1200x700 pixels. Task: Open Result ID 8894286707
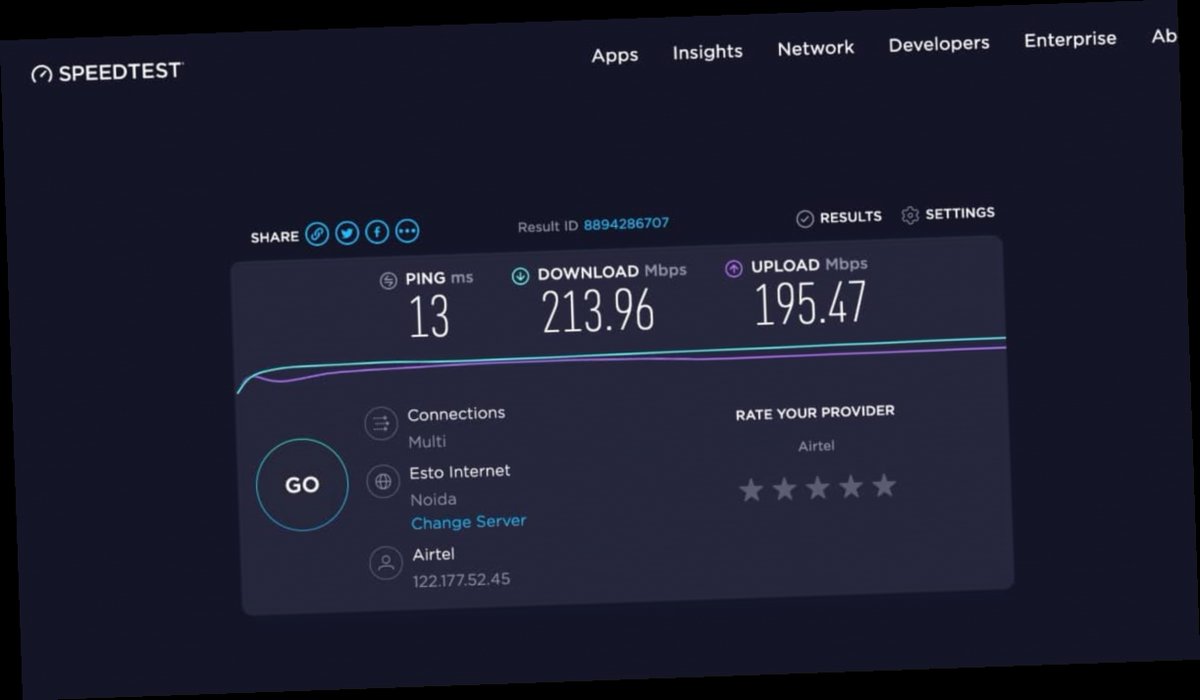pos(627,223)
